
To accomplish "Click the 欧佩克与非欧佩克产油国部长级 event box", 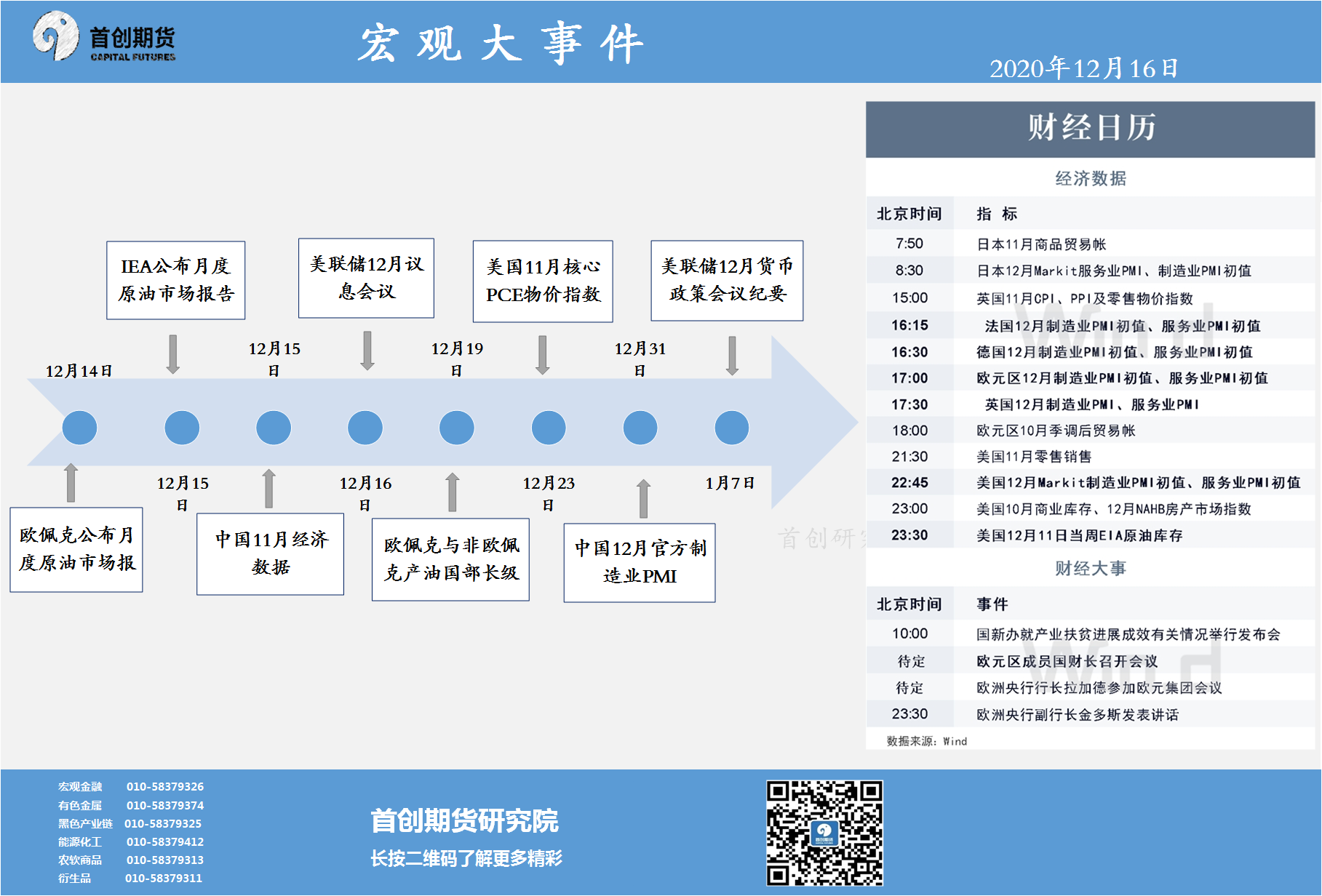I will pyautogui.click(x=450, y=559).
